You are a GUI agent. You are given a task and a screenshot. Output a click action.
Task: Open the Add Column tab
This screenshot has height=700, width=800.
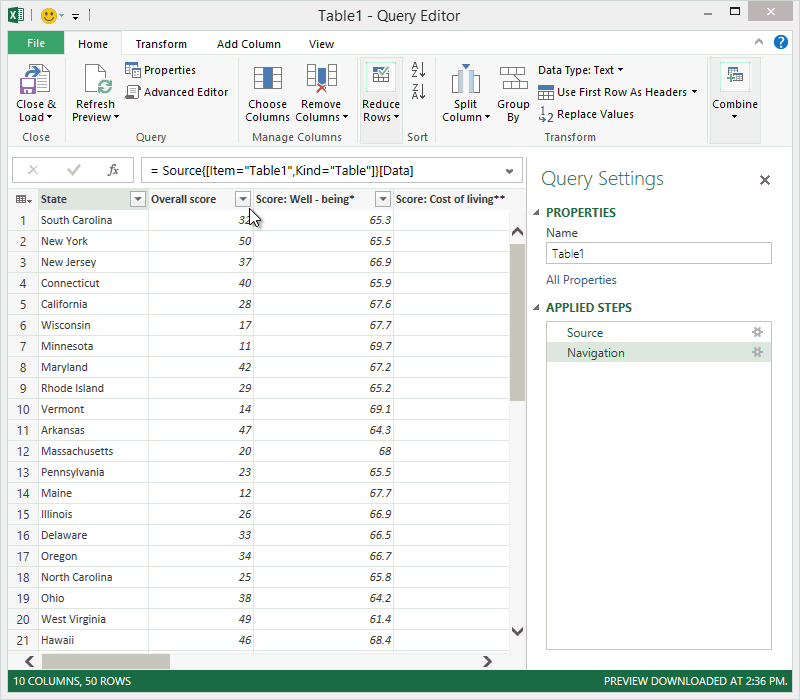coord(248,43)
